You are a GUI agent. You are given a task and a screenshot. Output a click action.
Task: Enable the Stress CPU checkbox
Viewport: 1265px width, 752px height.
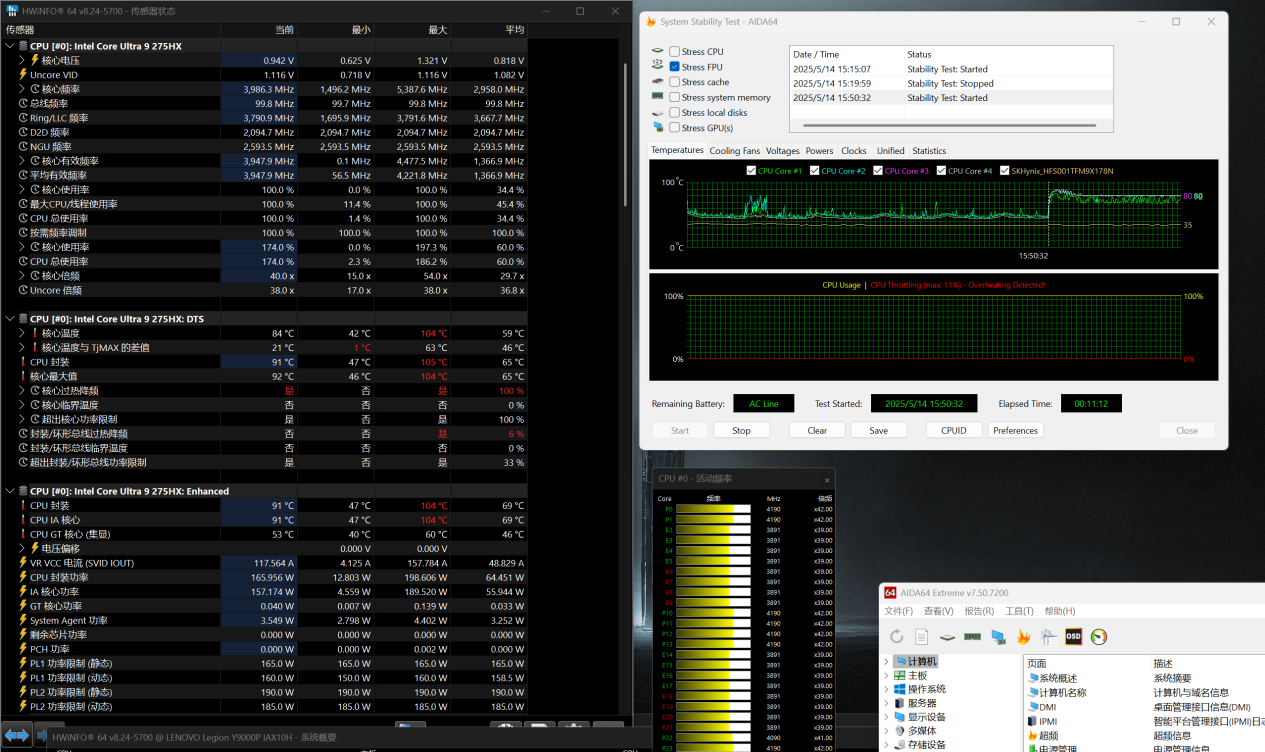point(674,52)
